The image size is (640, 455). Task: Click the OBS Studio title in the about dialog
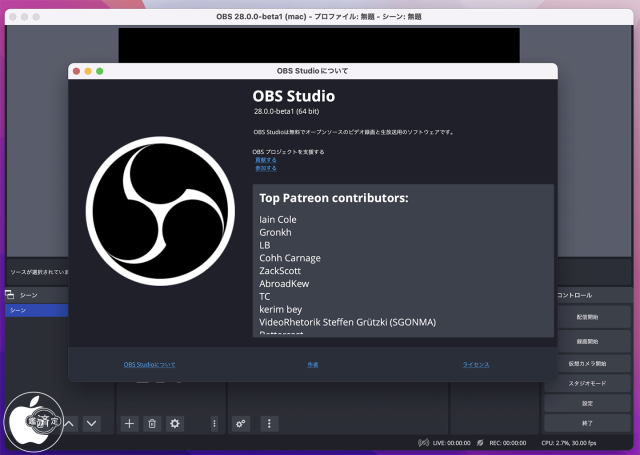click(293, 96)
